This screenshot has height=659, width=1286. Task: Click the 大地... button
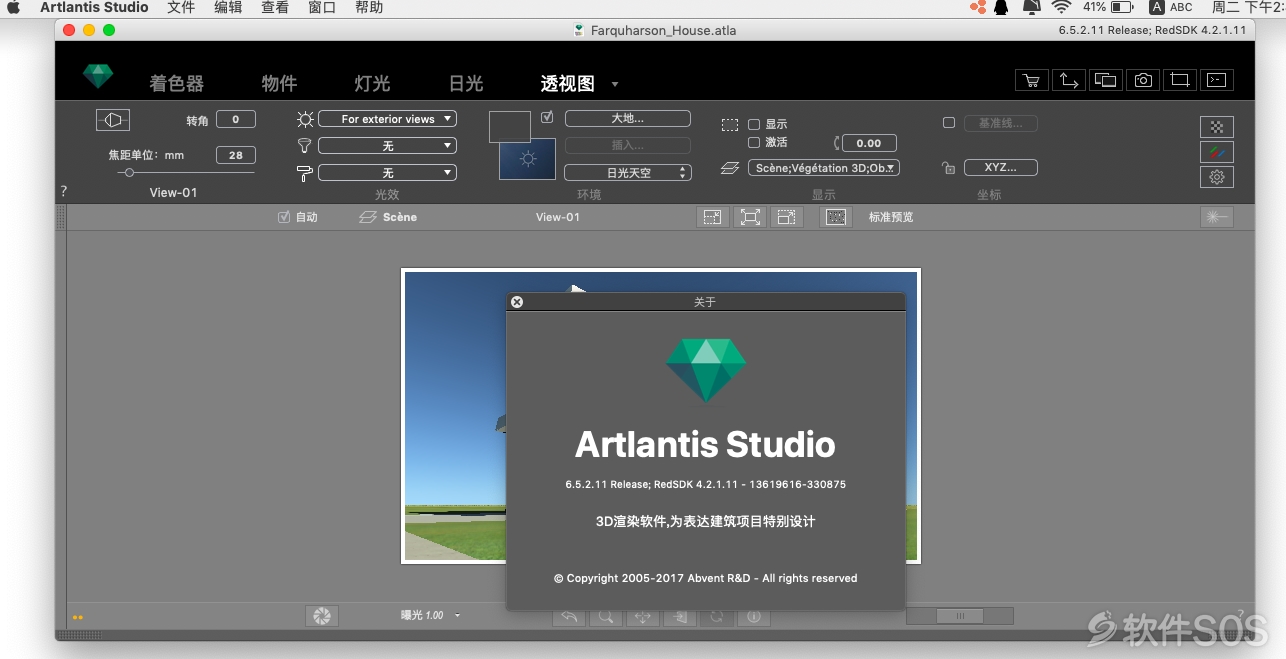coord(628,118)
